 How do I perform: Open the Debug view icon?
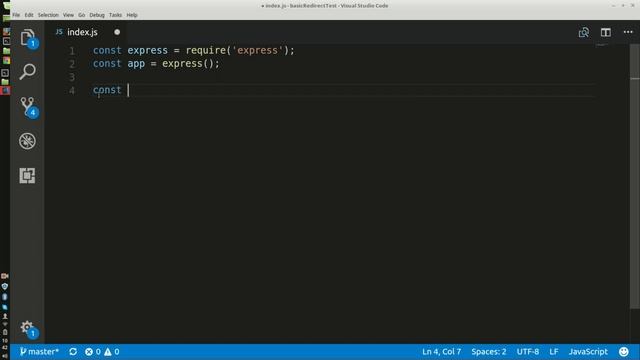click(x=27, y=141)
